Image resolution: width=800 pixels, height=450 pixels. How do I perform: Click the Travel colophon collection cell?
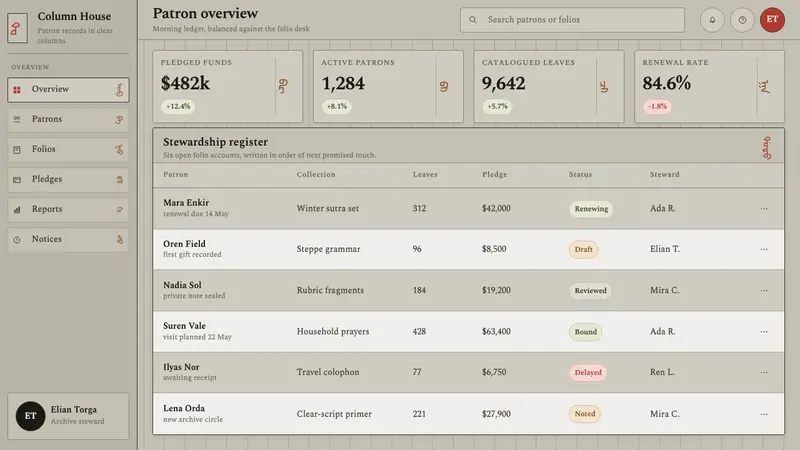pyautogui.click(x=328, y=372)
